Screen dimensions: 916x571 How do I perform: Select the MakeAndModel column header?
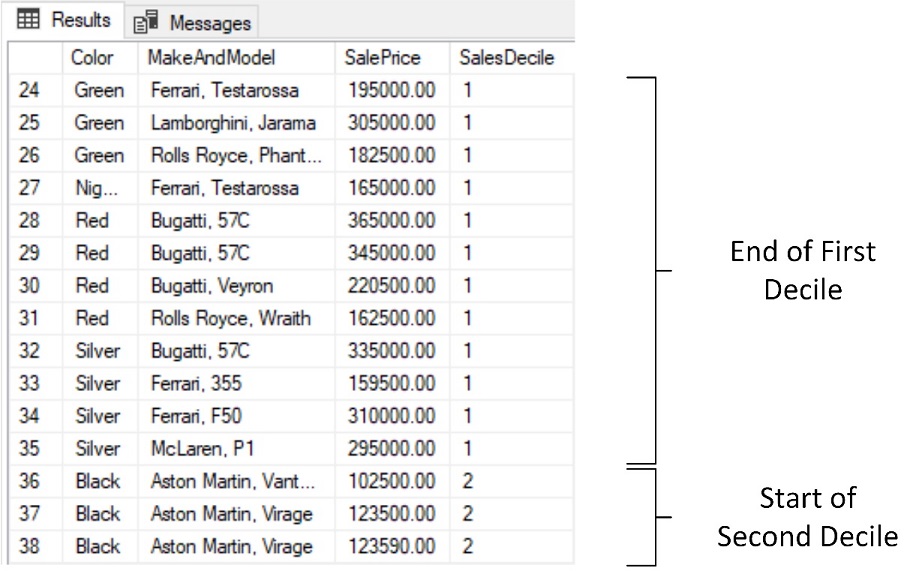click(211, 58)
